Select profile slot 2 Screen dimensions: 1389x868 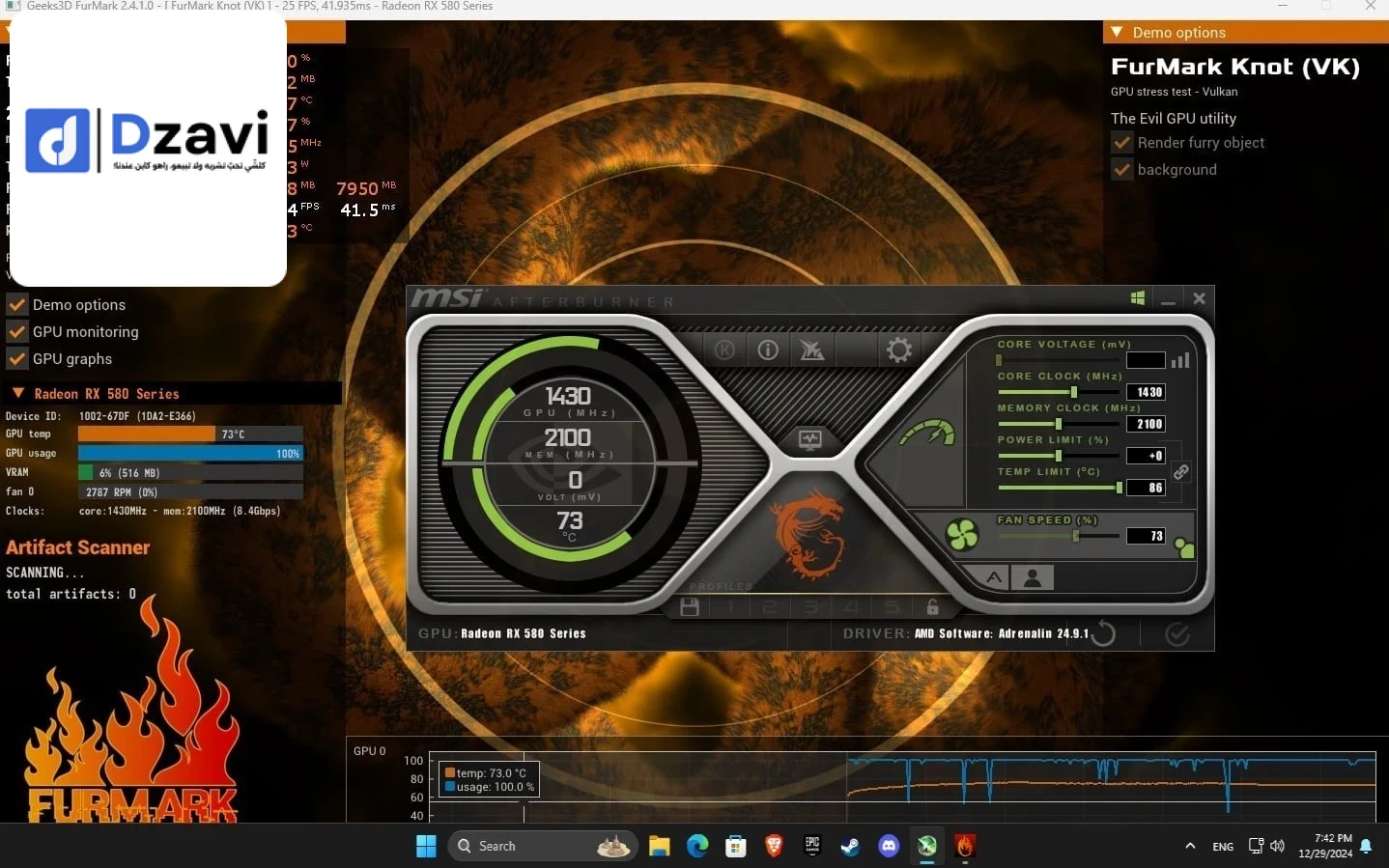770,606
